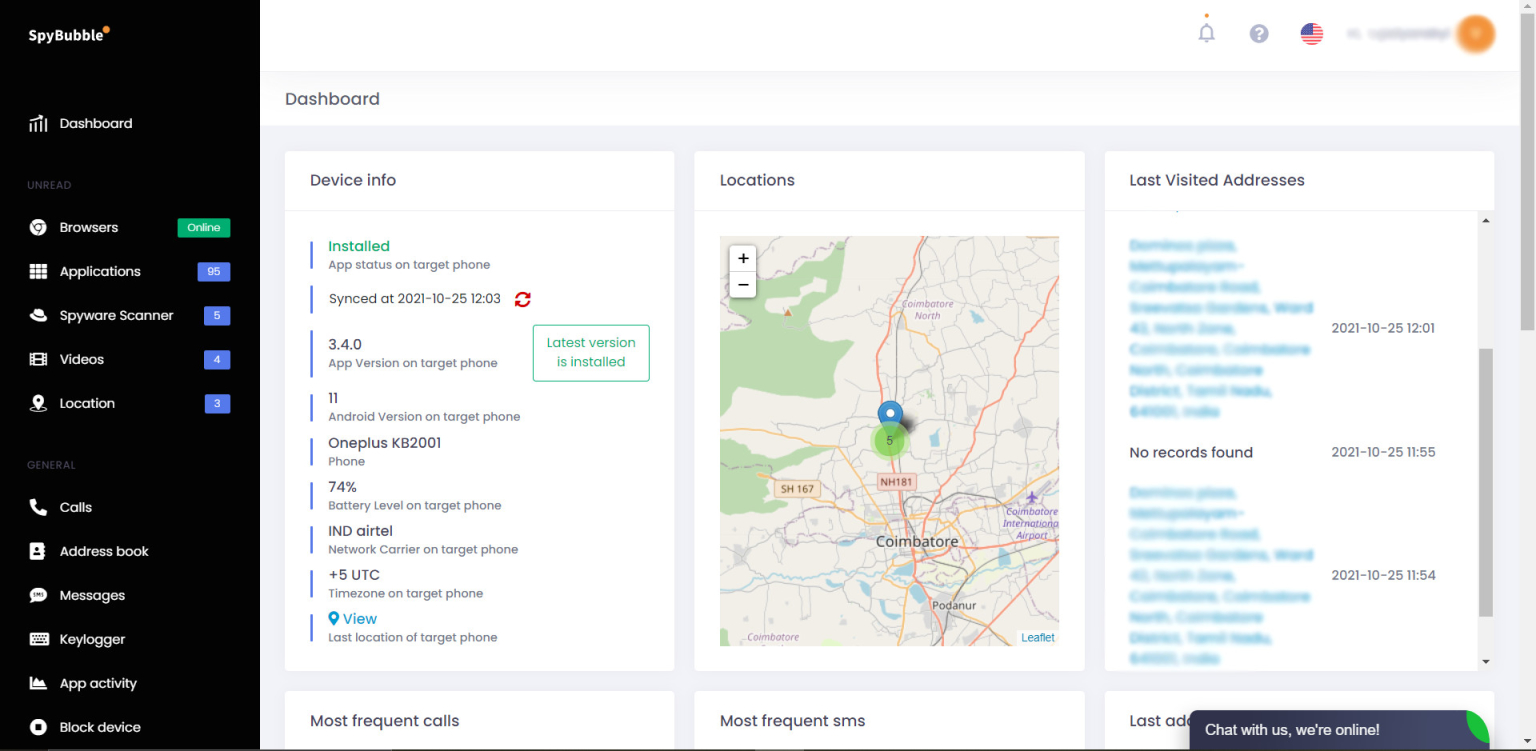Screen dimensions: 1536x751
Task: Open the App activity chart icon
Action: click(37, 683)
